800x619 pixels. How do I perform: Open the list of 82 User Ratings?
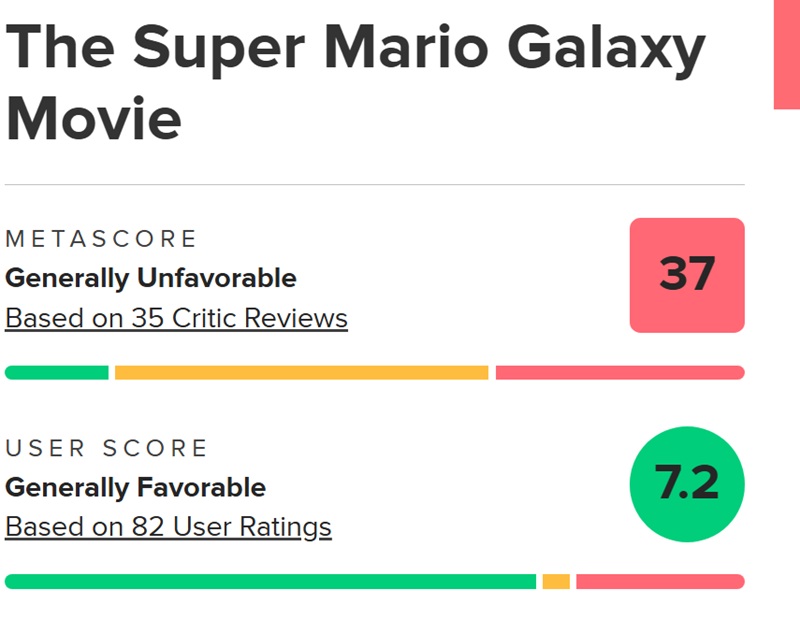tap(166, 527)
